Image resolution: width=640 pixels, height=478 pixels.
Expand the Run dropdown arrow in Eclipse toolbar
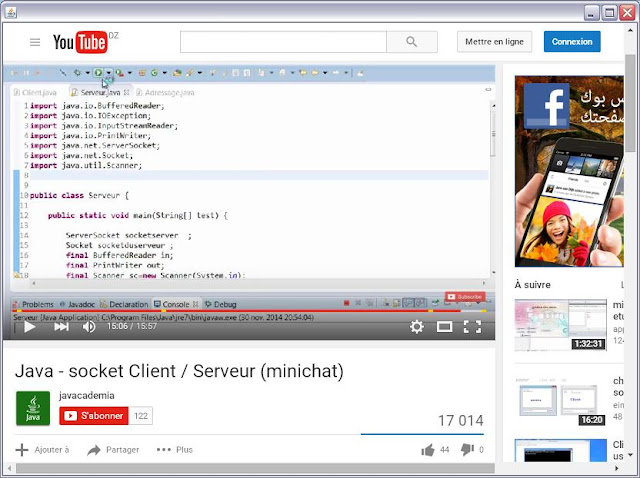pyautogui.click(x=109, y=73)
